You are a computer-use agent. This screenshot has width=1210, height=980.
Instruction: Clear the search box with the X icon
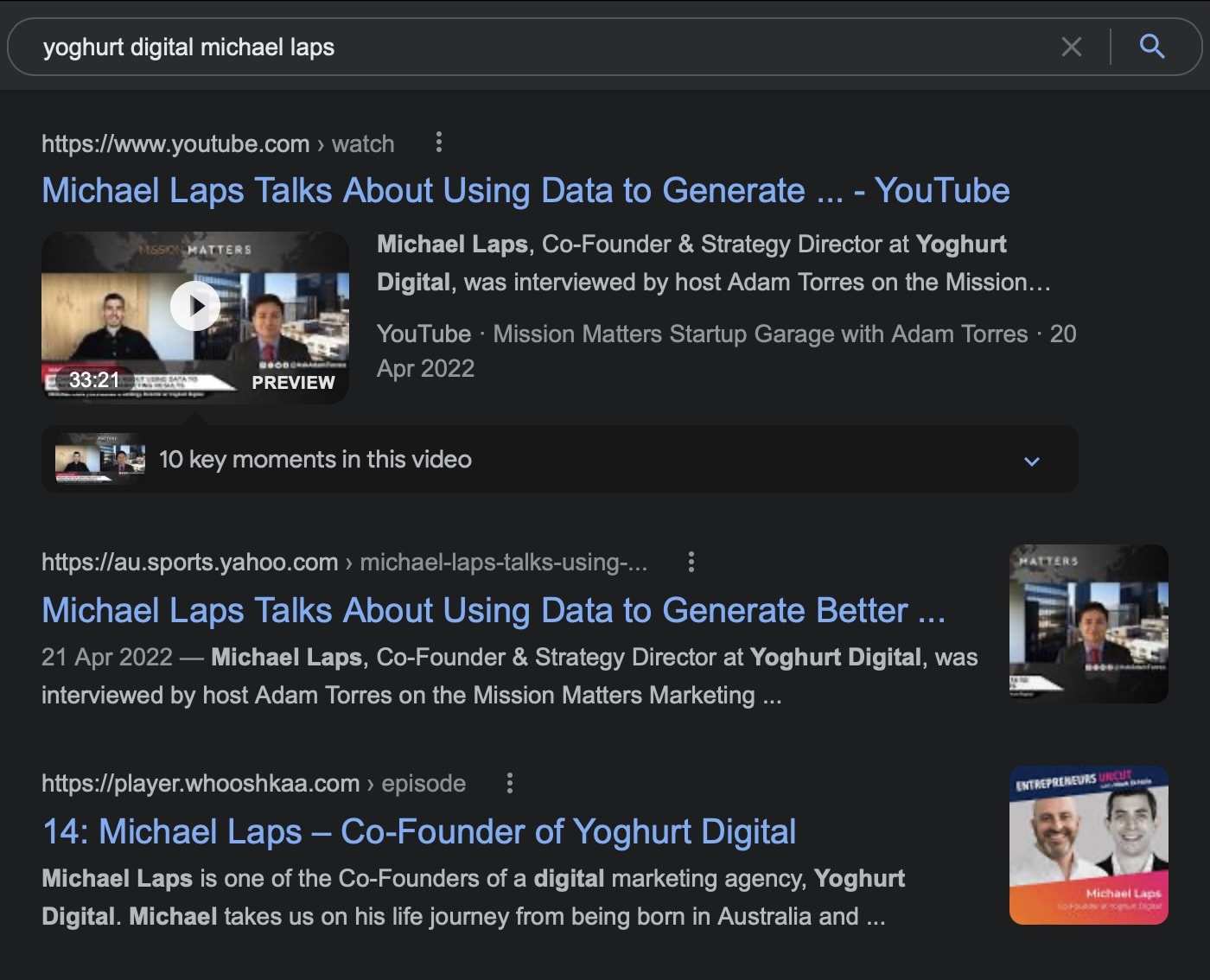1072,47
